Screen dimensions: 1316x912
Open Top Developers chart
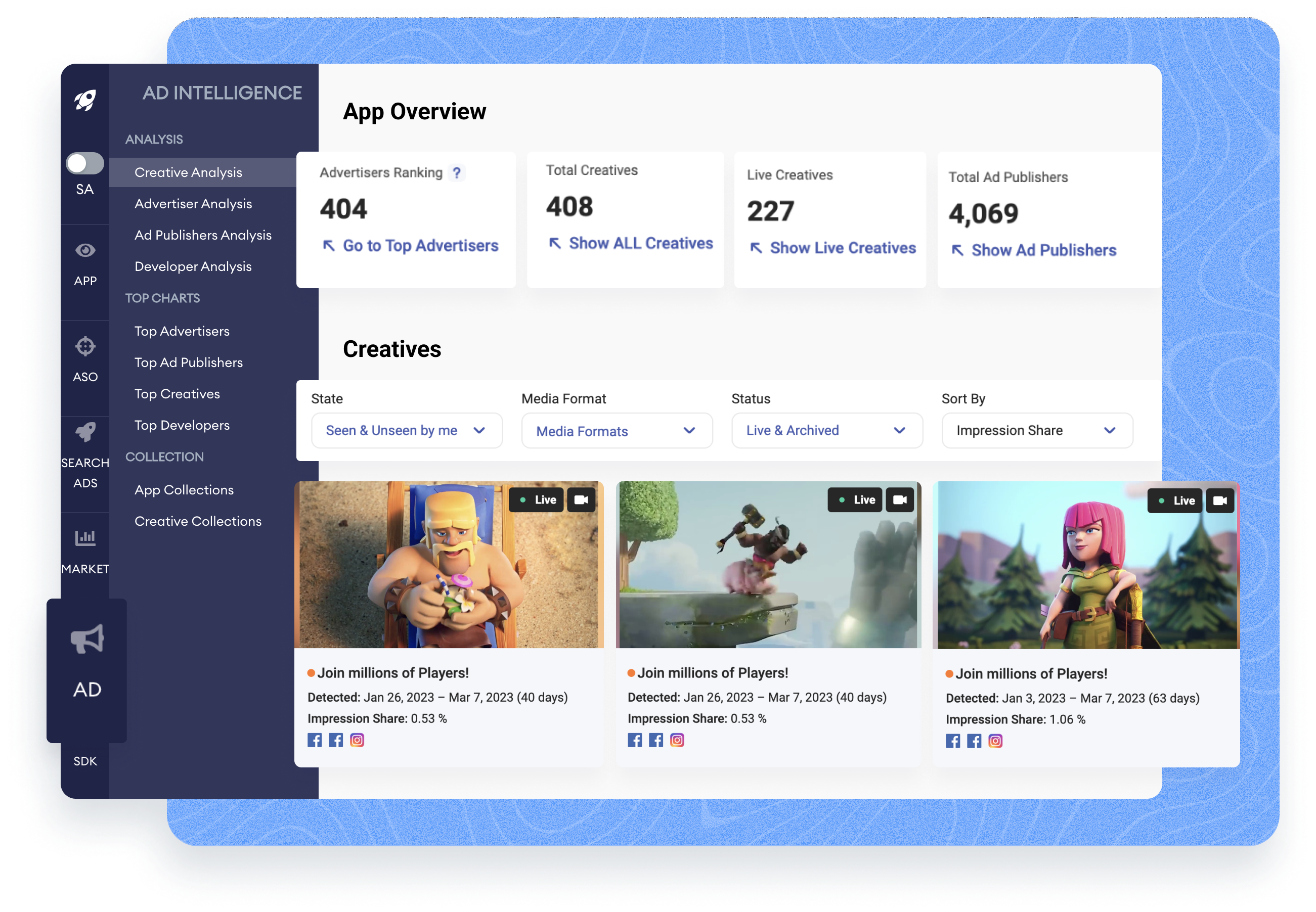click(182, 426)
